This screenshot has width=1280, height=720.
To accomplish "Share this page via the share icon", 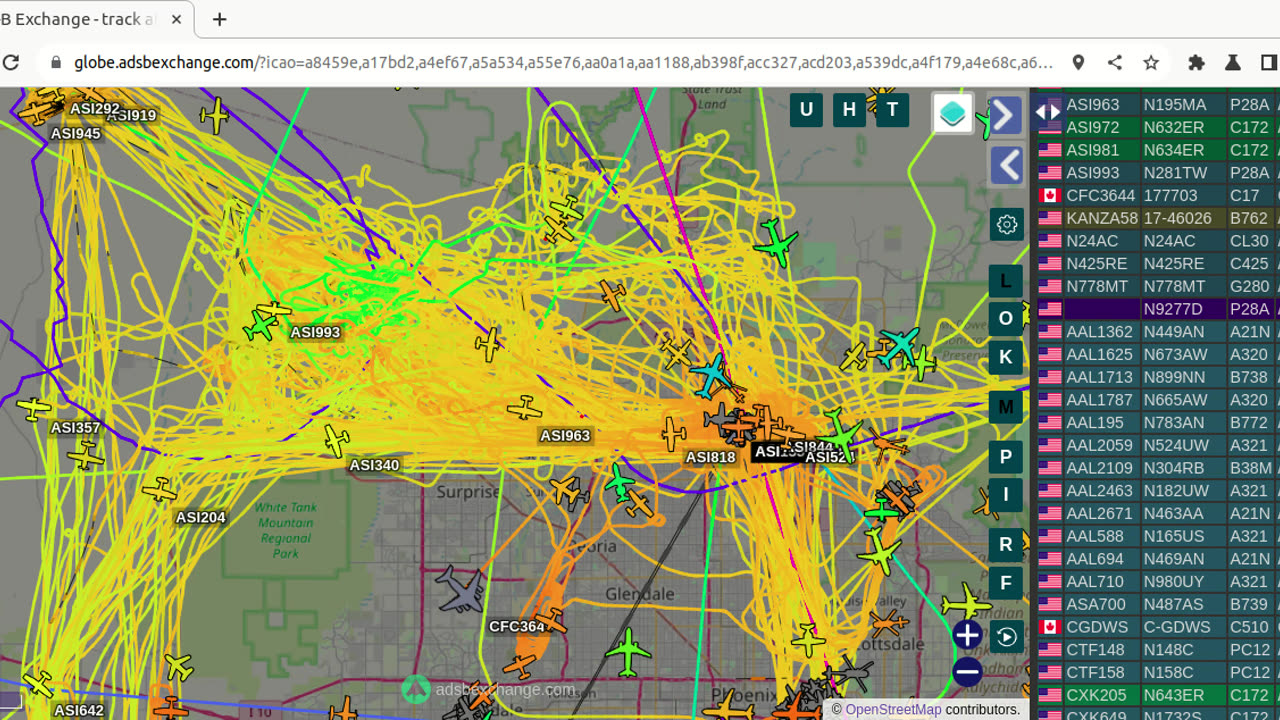I will coord(1114,62).
